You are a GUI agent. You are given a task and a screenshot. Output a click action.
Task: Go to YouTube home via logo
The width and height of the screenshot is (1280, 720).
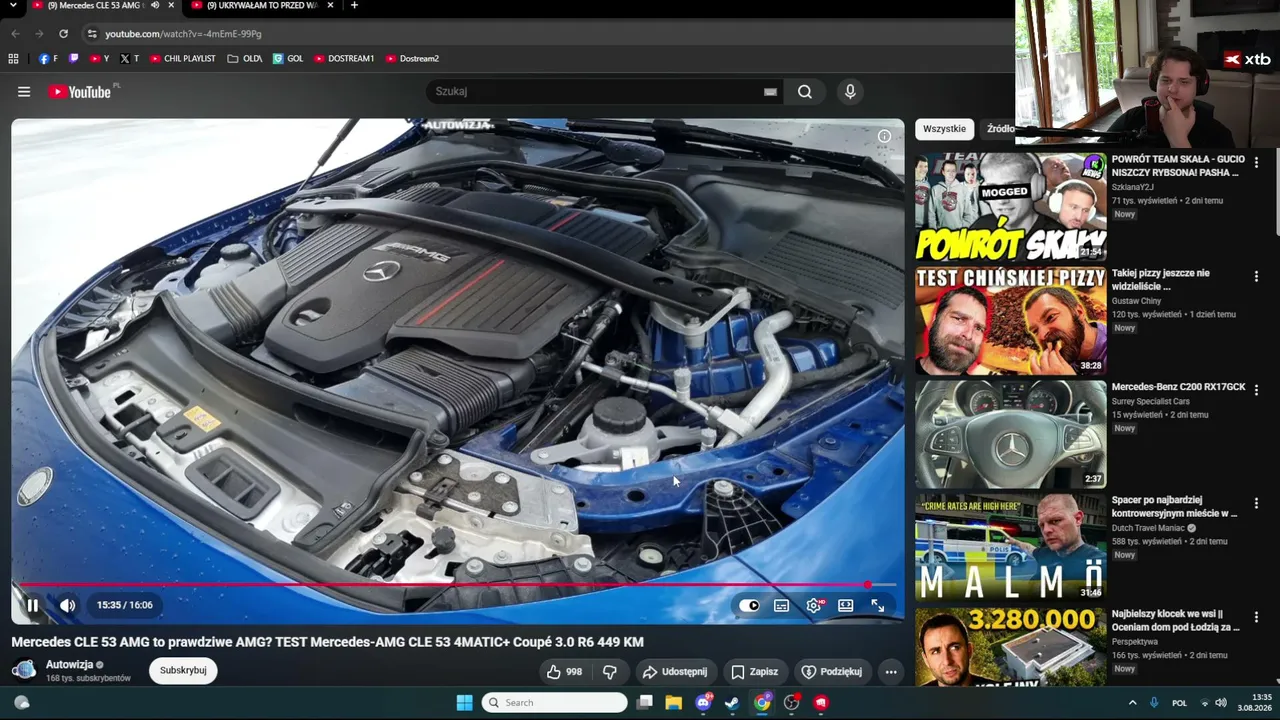pos(79,92)
